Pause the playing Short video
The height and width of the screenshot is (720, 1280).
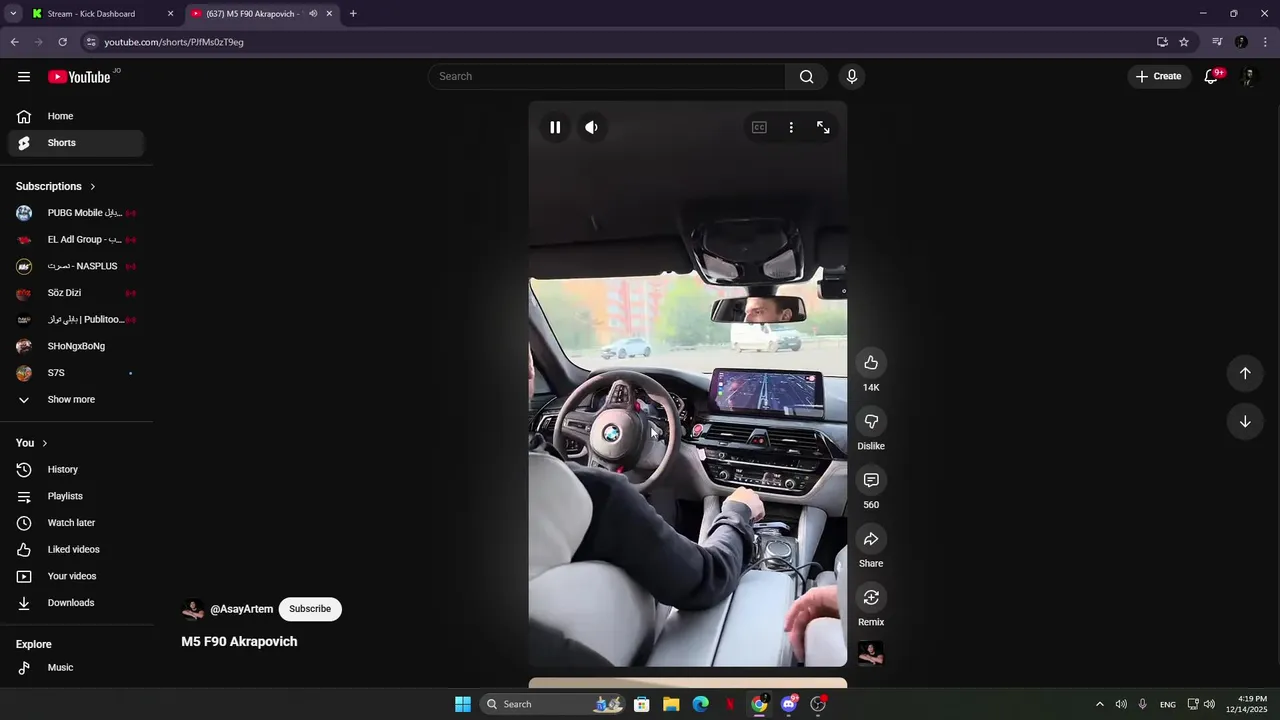(555, 127)
